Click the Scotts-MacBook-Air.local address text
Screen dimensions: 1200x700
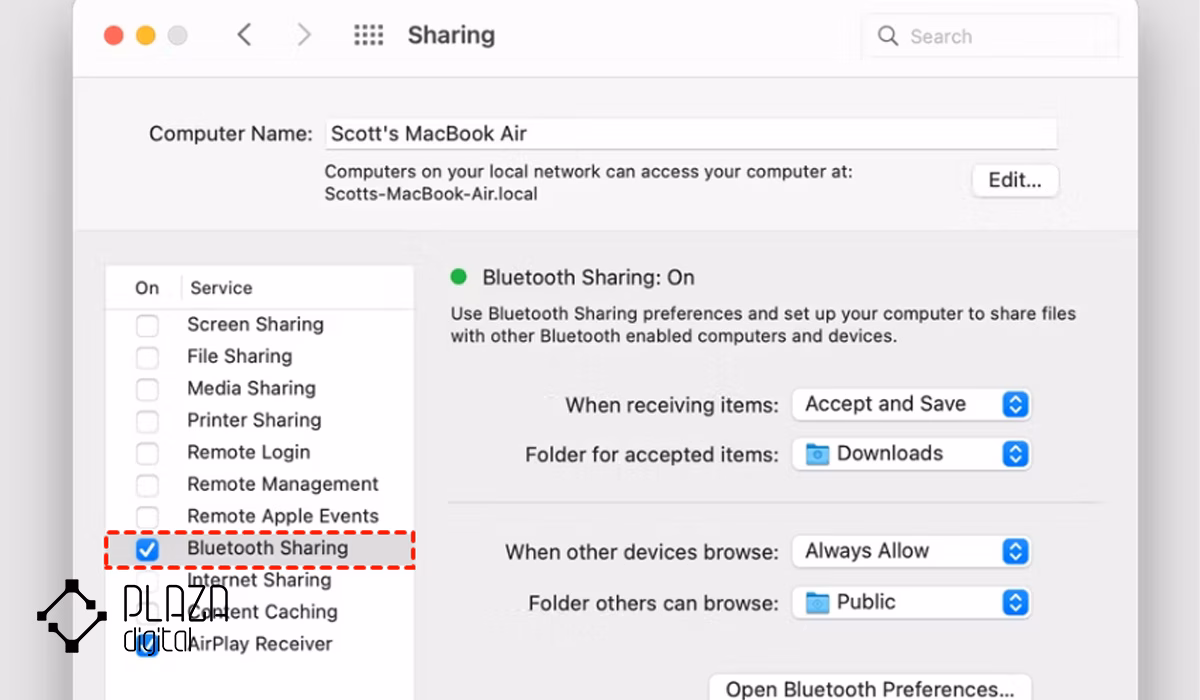pos(431,194)
